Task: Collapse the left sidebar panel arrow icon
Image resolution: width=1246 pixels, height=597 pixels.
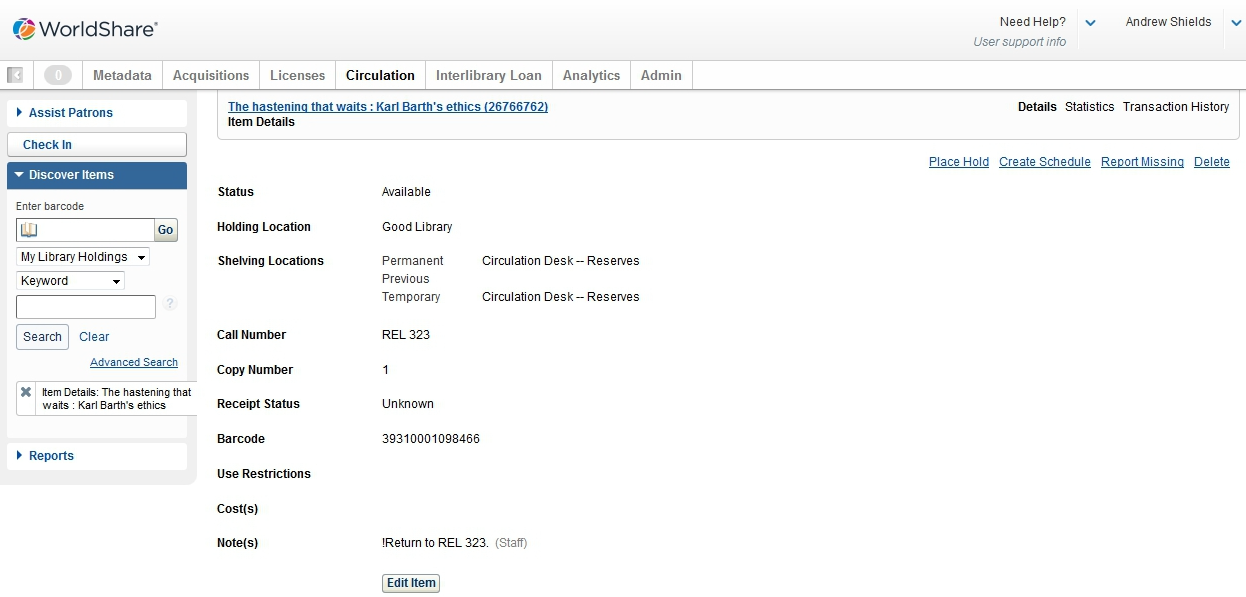Action: tap(15, 75)
